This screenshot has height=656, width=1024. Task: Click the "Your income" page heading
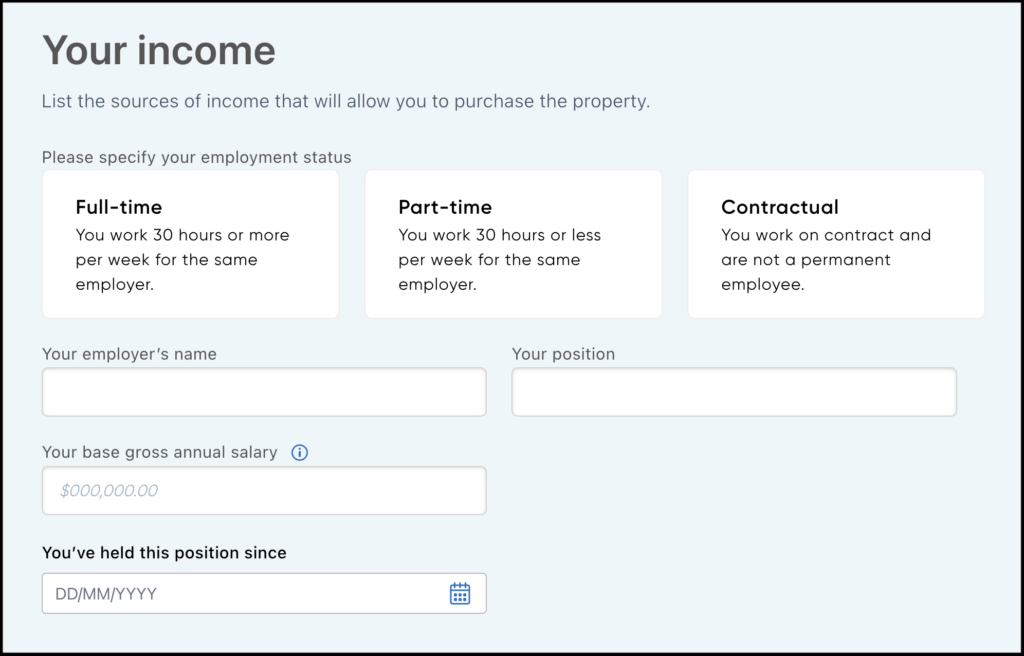pos(159,50)
